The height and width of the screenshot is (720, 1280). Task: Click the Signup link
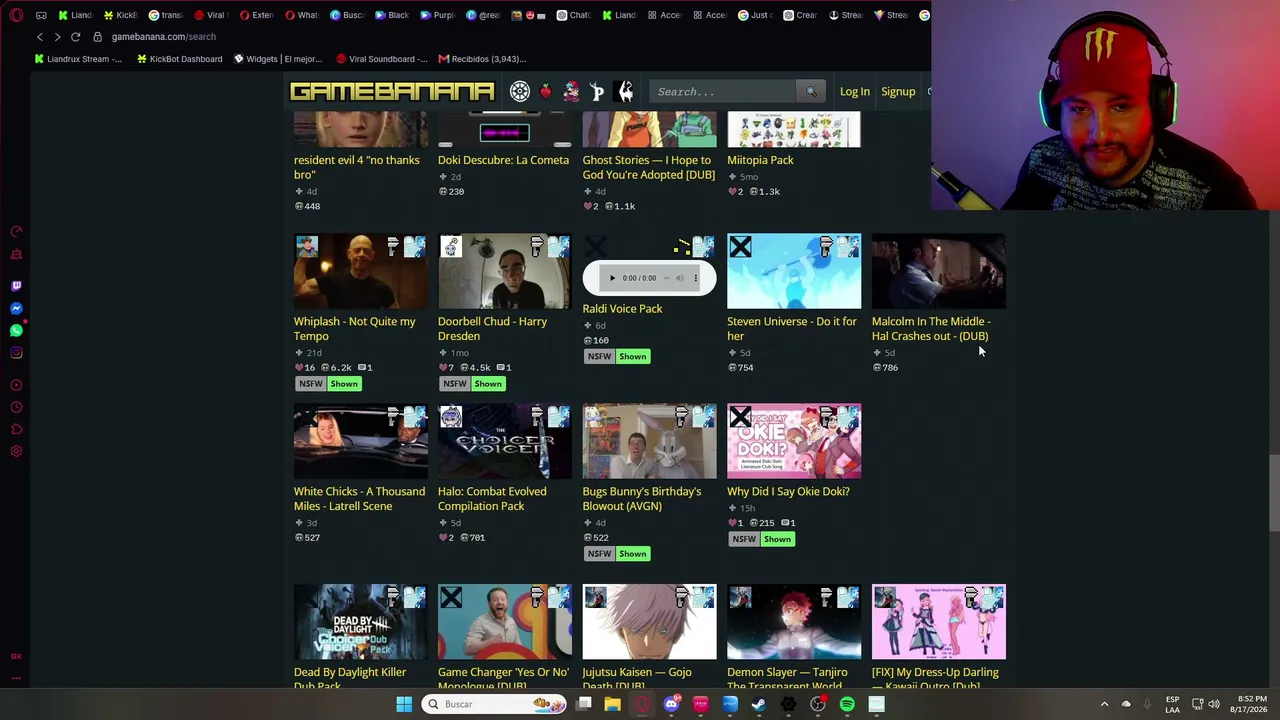[x=898, y=92]
